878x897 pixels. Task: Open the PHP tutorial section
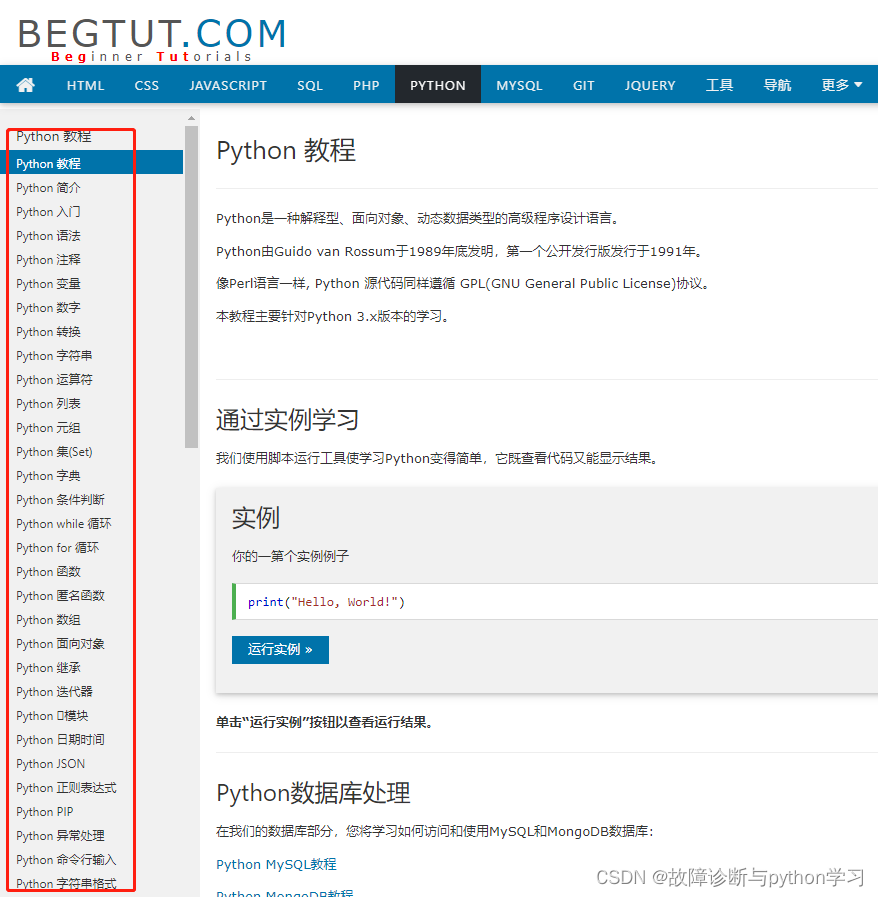[x=366, y=85]
